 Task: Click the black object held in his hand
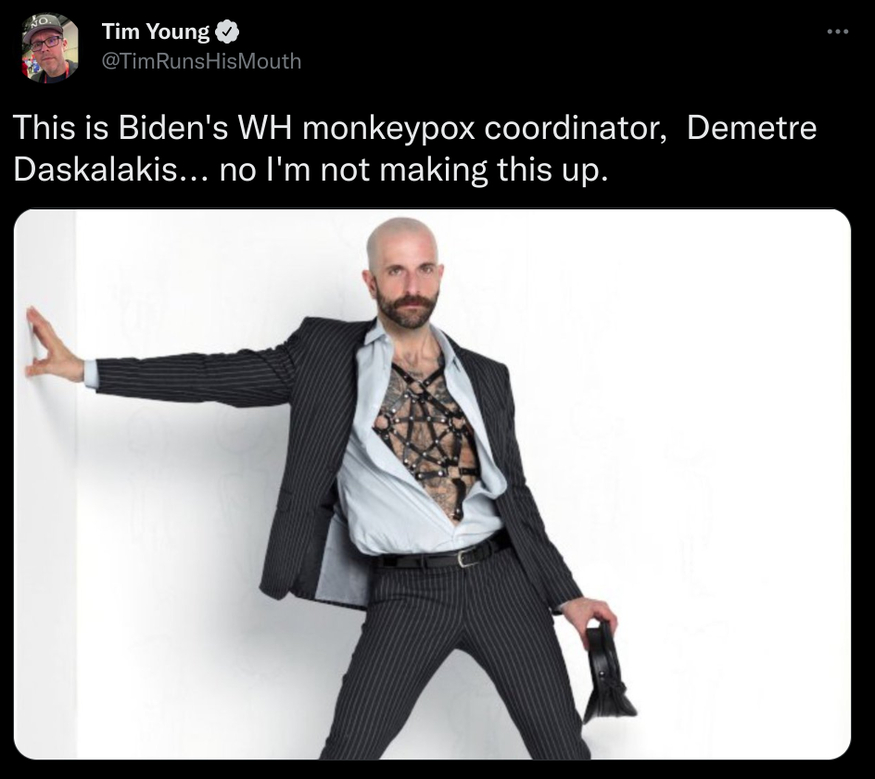pyautogui.click(x=606, y=672)
